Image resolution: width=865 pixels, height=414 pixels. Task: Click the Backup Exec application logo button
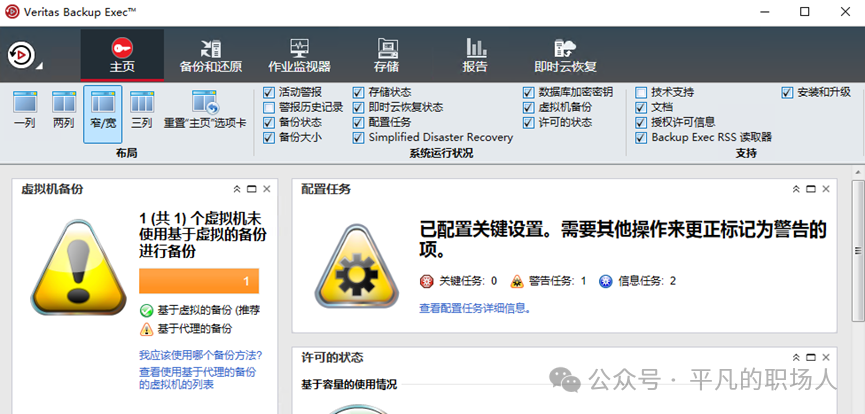click(21, 55)
